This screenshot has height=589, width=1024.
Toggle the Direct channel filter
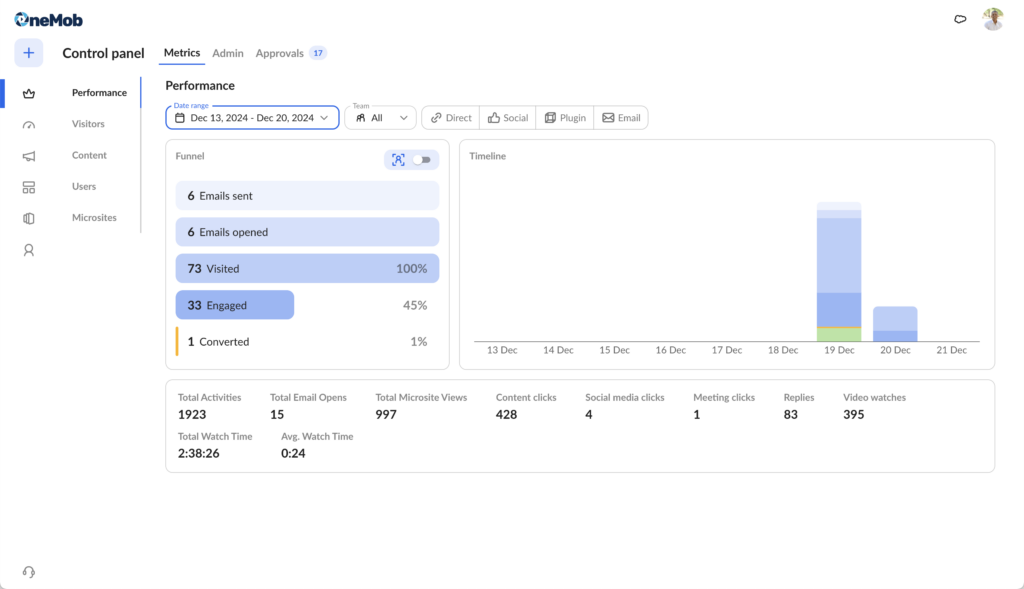click(450, 118)
